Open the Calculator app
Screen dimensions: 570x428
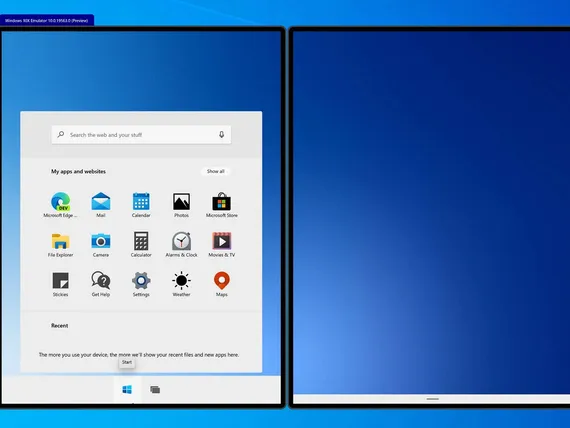(x=141, y=244)
